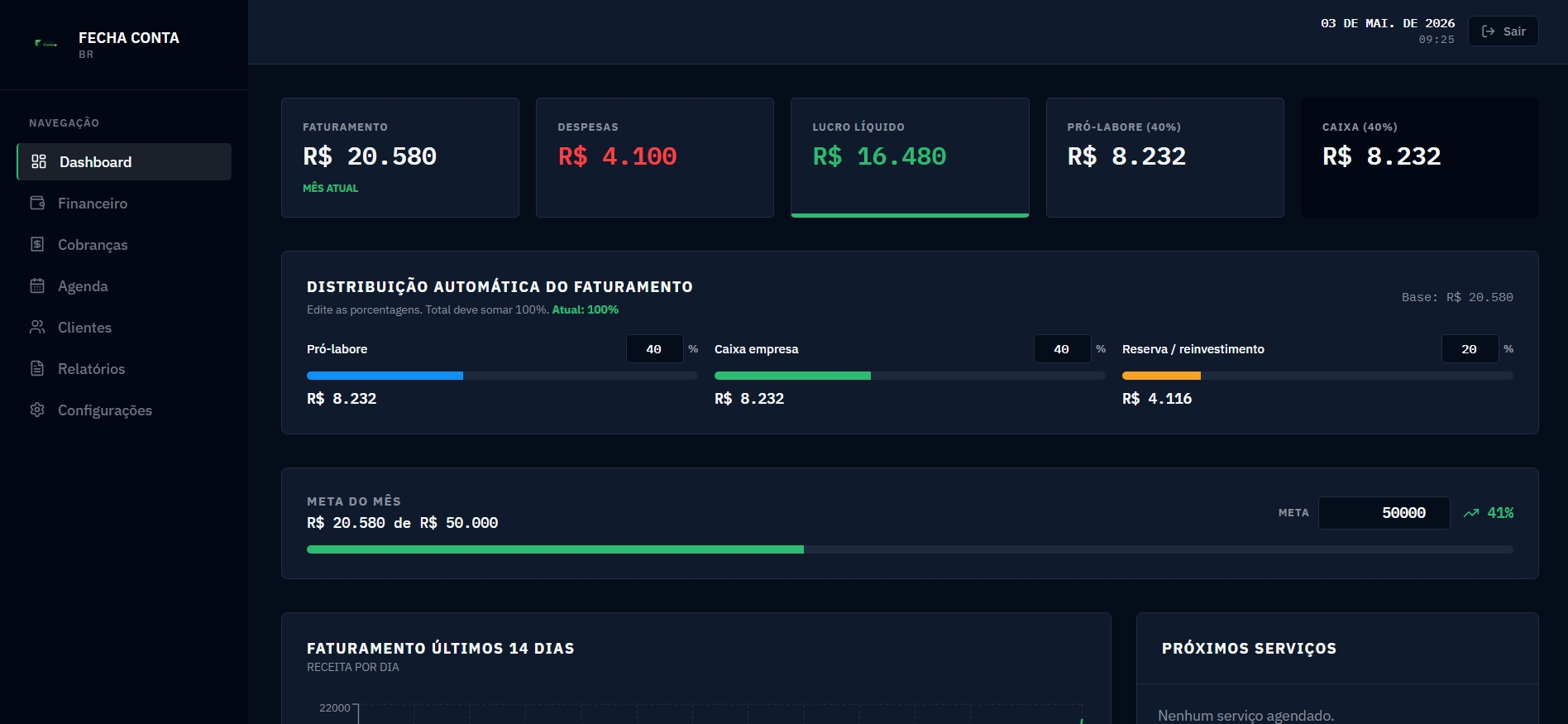Open Configurações from the sidebar
This screenshot has height=724, width=1568.
124,410
